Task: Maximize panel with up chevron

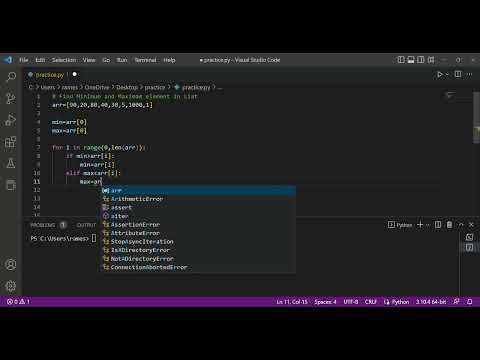Action: tap(461, 225)
